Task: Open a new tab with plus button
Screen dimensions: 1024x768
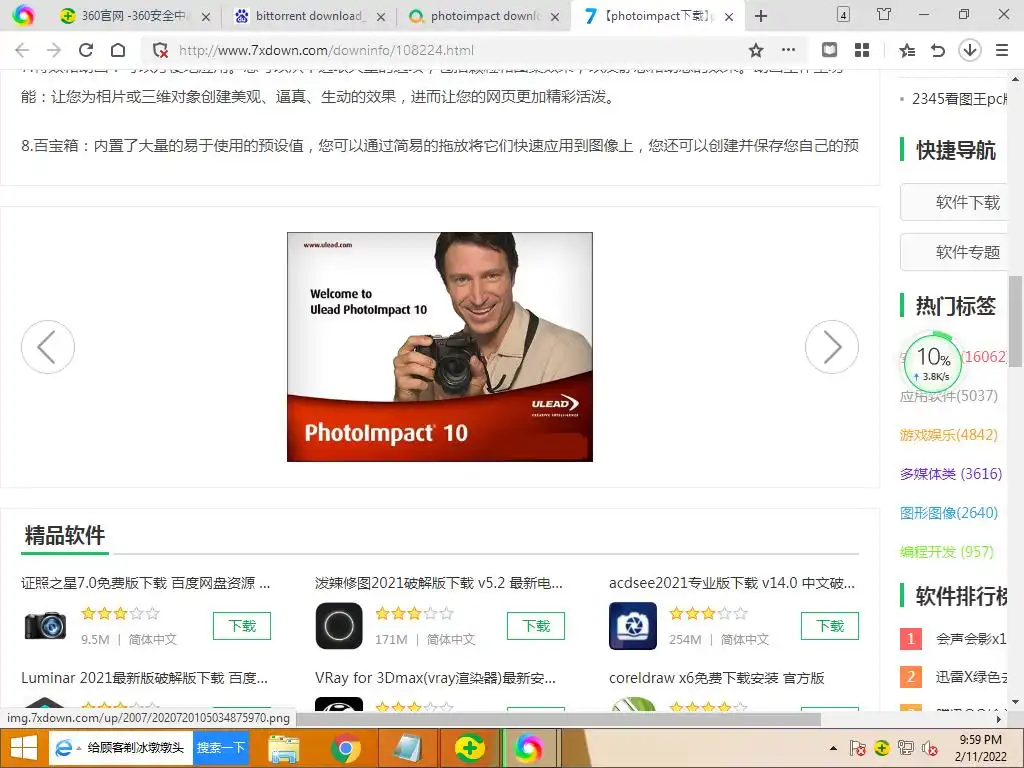Action: click(761, 16)
